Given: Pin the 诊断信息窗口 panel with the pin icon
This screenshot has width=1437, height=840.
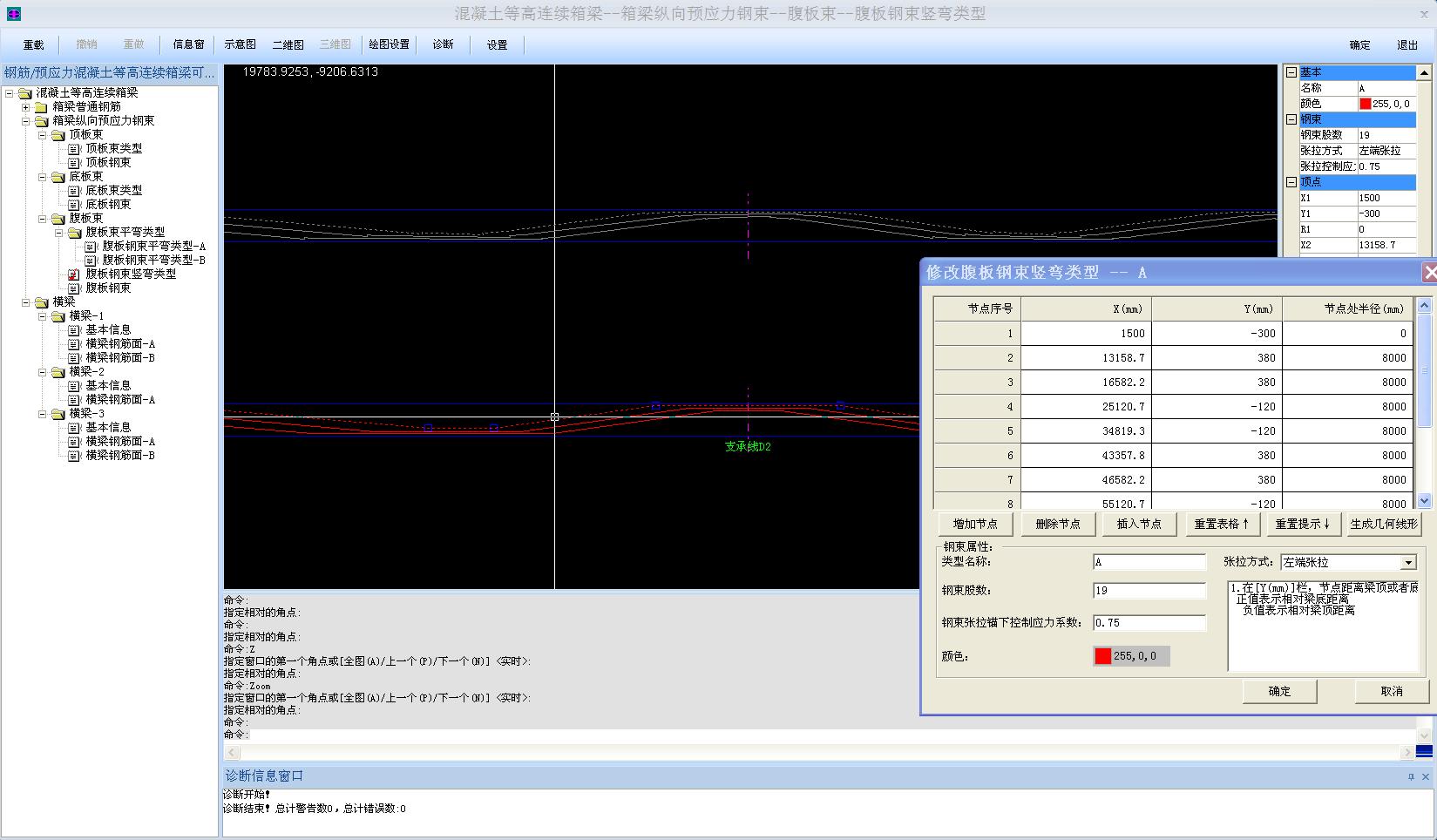Looking at the screenshot, I should pos(1411,776).
